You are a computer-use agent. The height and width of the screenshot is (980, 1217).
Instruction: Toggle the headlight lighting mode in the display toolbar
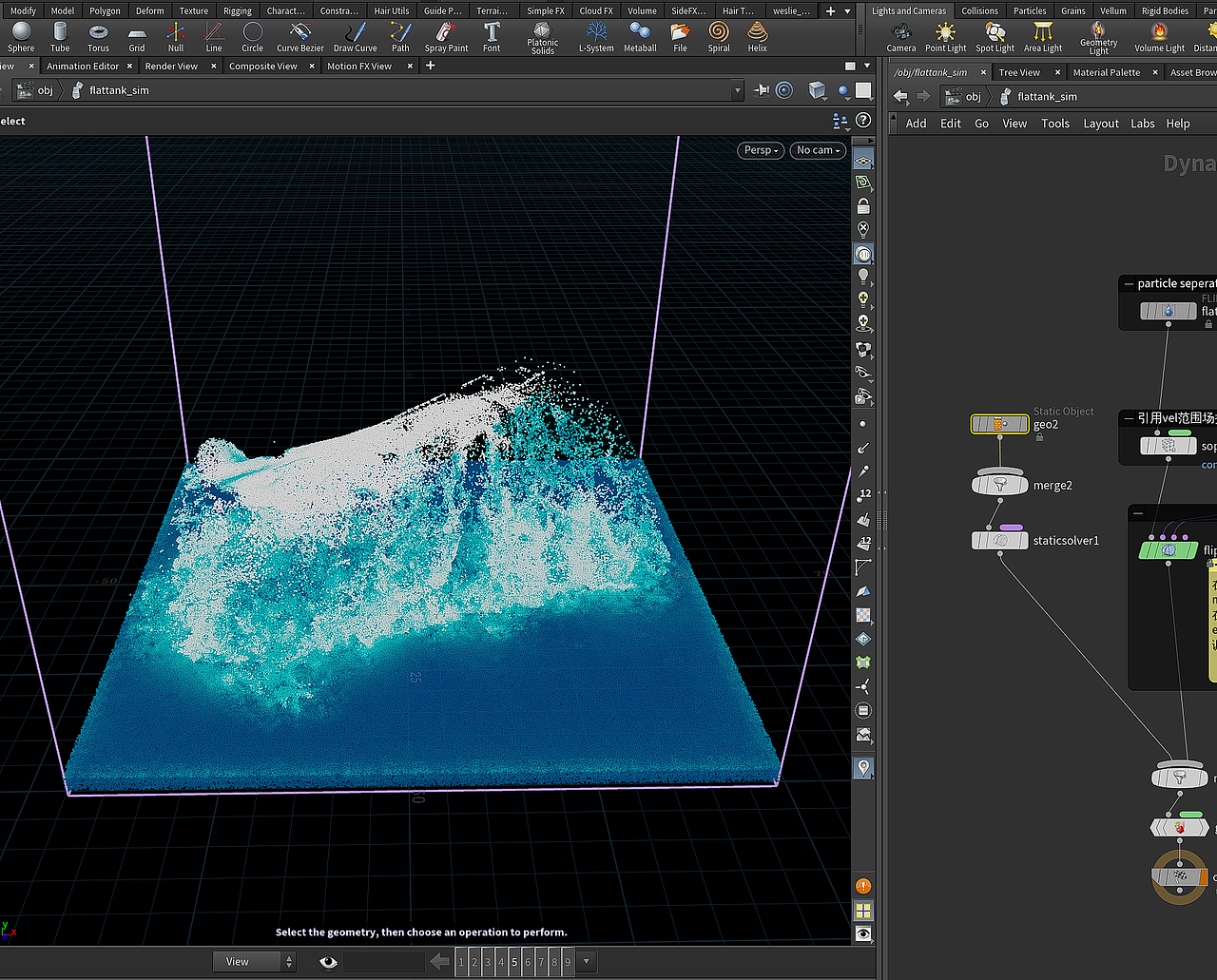click(863, 276)
